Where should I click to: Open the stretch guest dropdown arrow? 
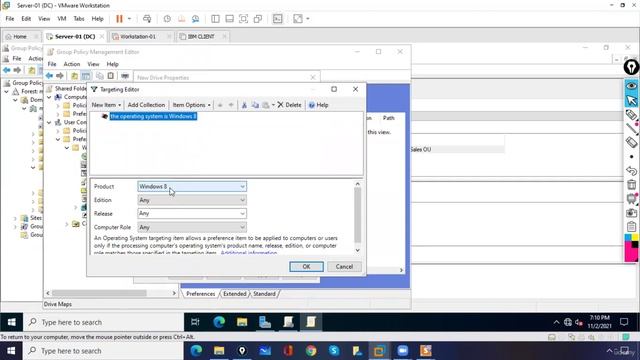308,19
